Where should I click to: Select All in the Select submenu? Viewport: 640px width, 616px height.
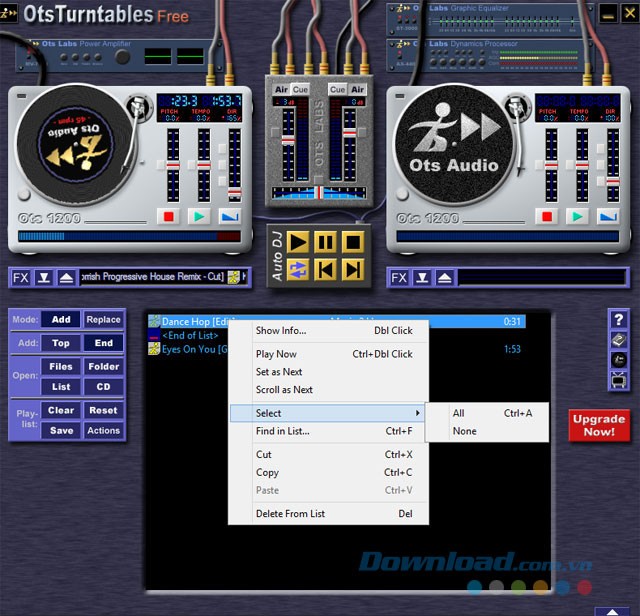coord(459,413)
